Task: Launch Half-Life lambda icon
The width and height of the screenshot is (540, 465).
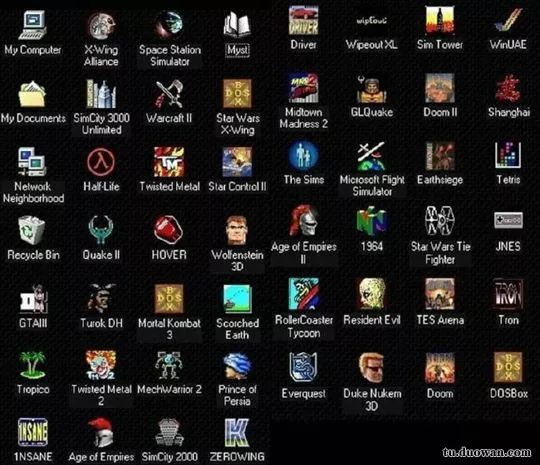Action: coord(101,161)
